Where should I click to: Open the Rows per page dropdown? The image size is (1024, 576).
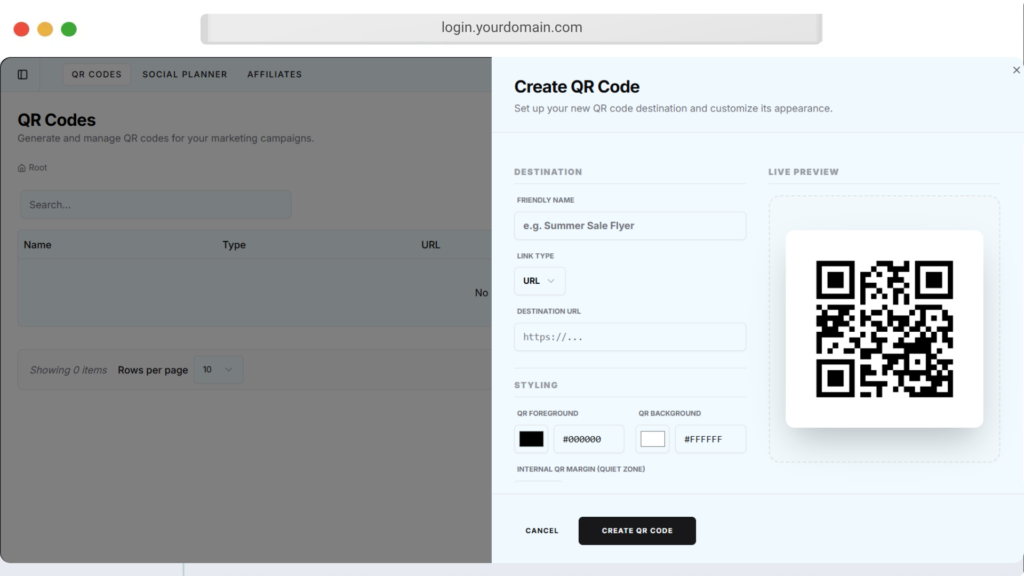pos(217,370)
